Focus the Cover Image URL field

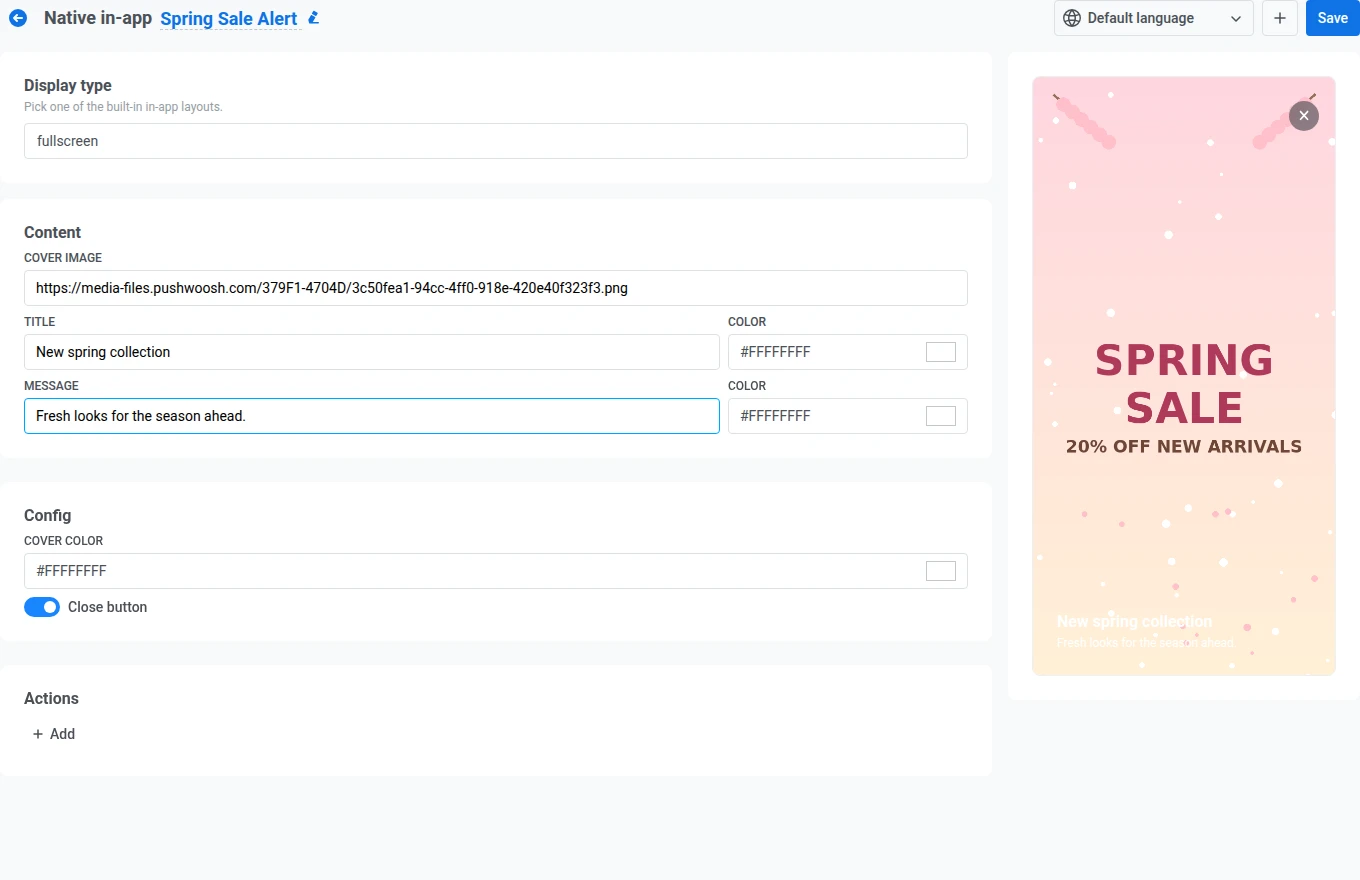[x=496, y=288]
